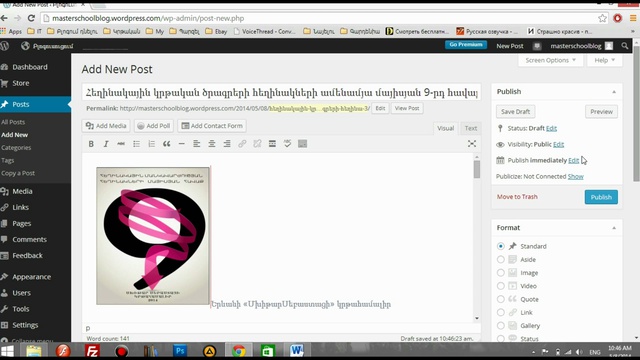The height and width of the screenshot is (360, 640).
Task: Open Dashboard in the sidebar
Action: click(x=29, y=67)
